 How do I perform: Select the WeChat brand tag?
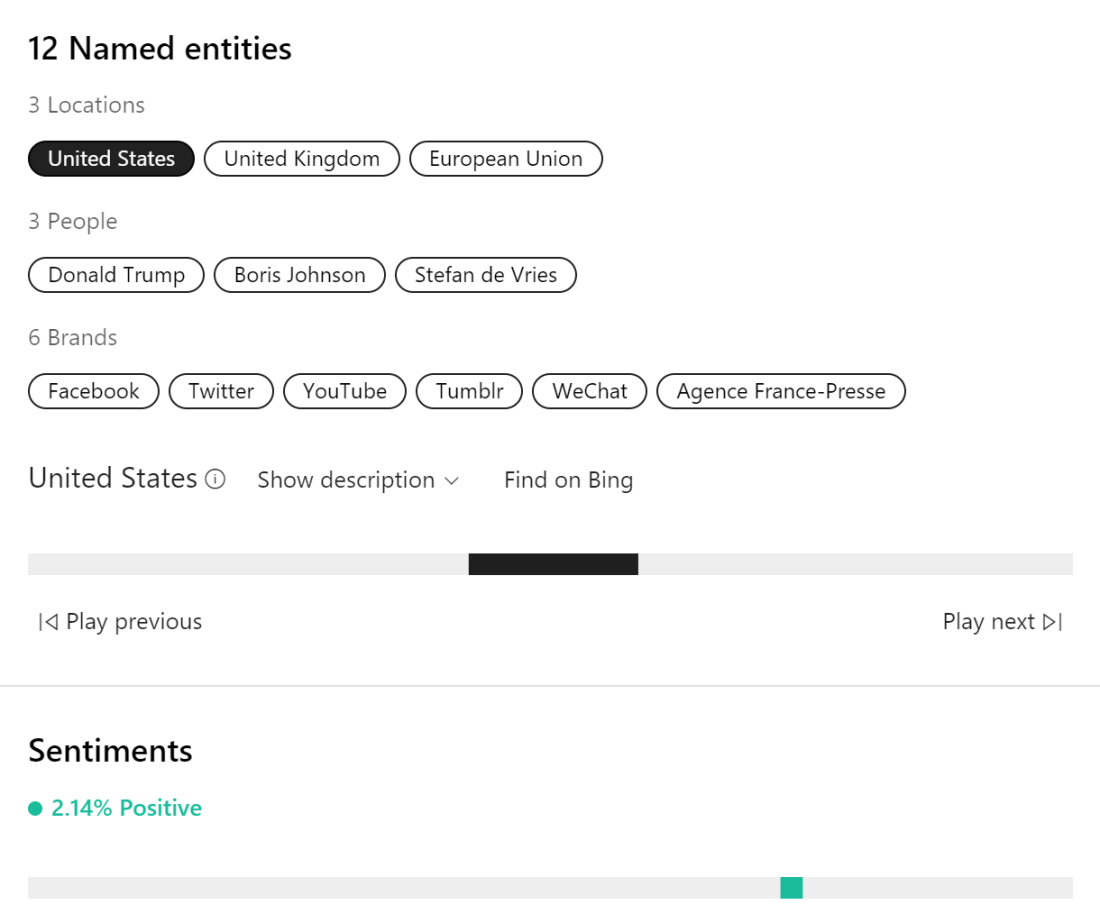pyautogui.click(x=590, y=391)
